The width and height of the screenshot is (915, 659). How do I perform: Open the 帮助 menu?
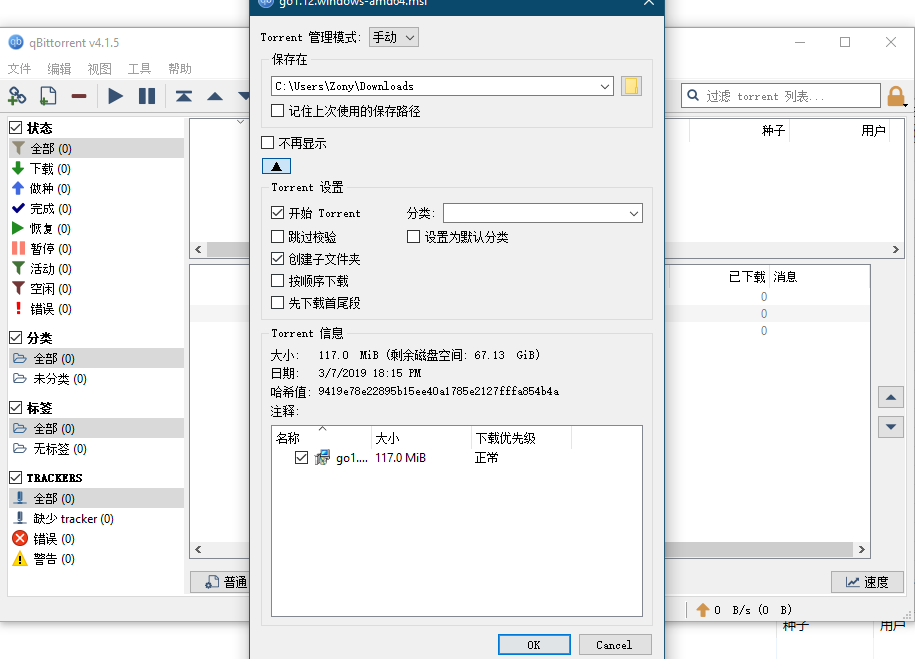click(180, 69)
